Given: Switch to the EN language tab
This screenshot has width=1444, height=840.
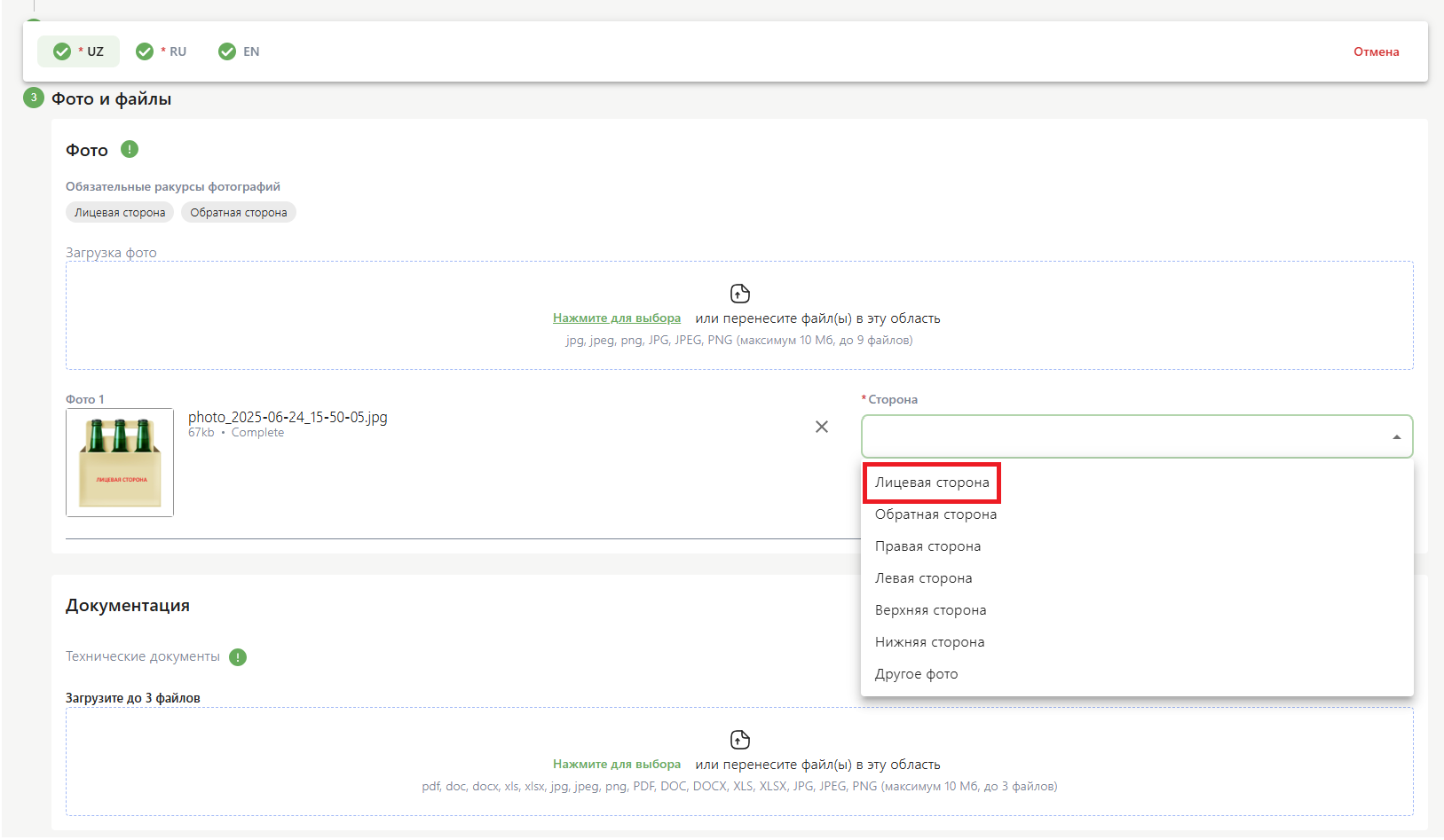Looking at the screenshot, I should pos(240,51).
